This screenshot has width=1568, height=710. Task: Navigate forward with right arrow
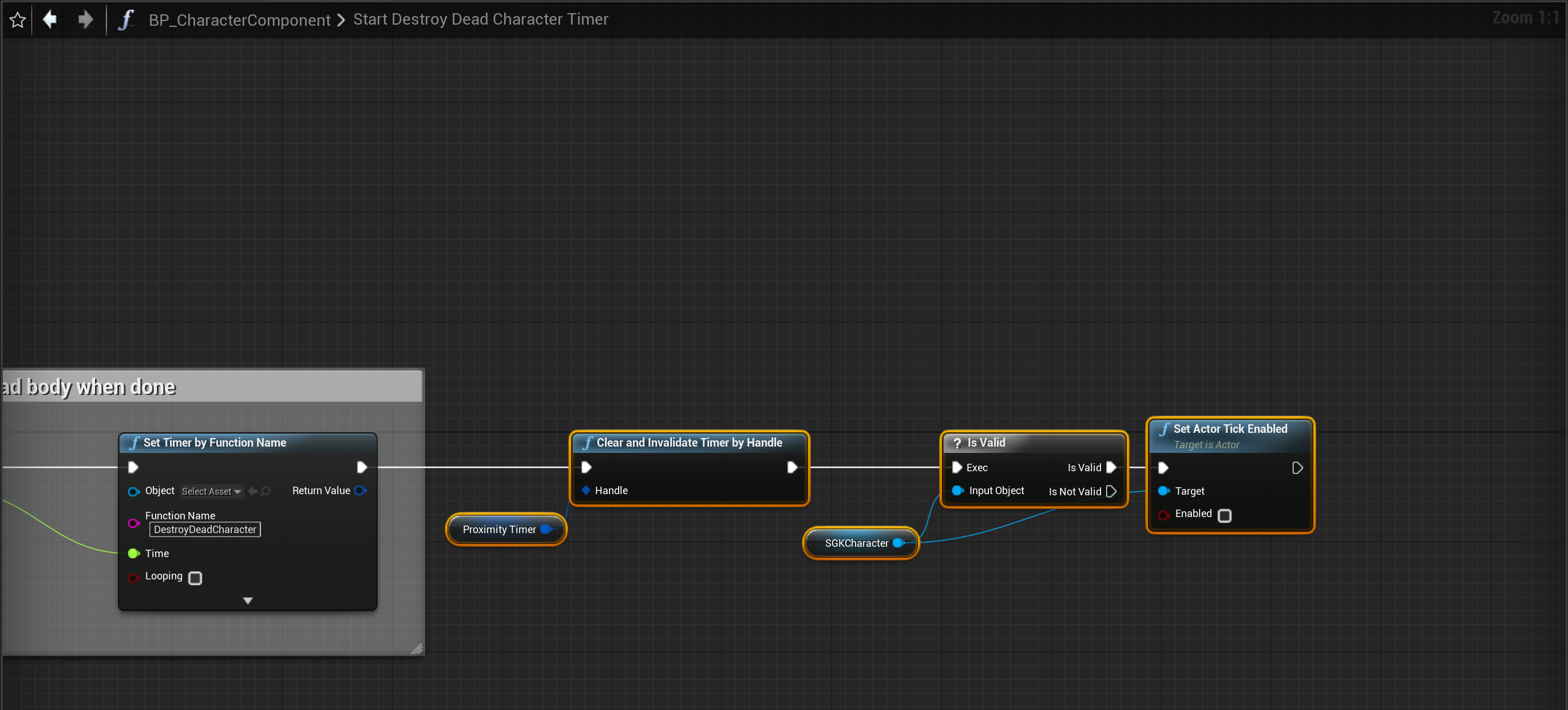click(x=85, y=19)
